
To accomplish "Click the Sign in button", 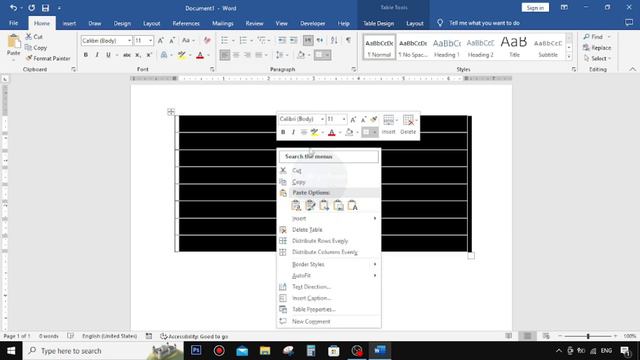I will (535, 8).
